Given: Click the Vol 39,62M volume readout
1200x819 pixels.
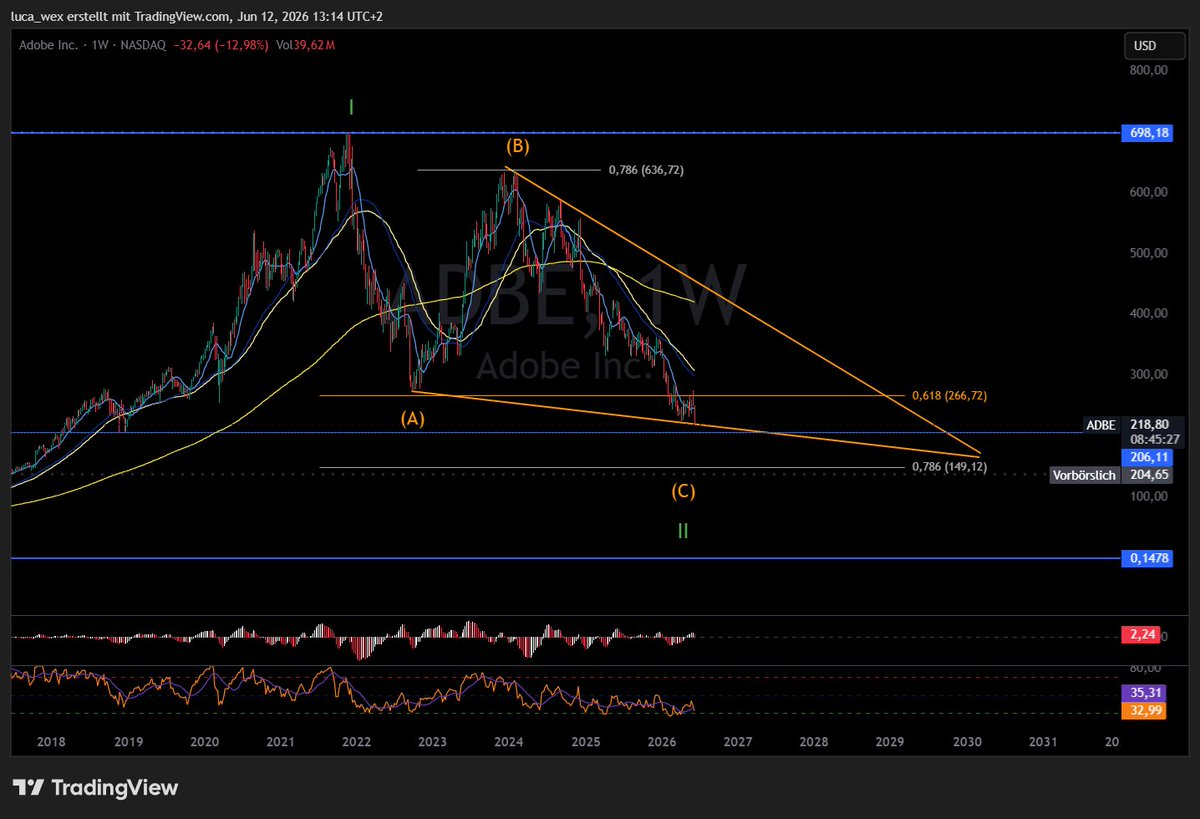Looking at the screenshot, I should [x=304, y=45].
